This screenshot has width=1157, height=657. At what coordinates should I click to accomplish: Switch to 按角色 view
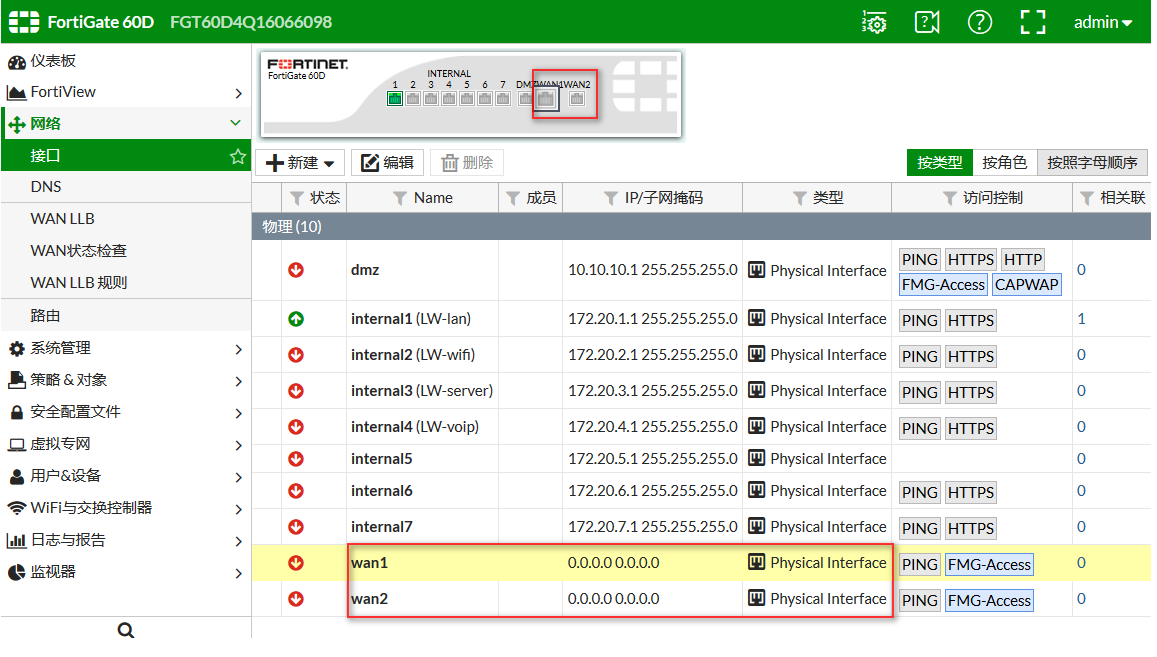(x=1004, y=162)
